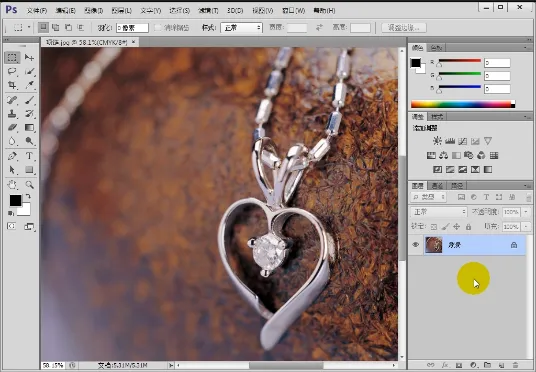Screen dimensions: 536x372
Task: Select the Zoom tool in toolbox
Action: click(29, 185)
